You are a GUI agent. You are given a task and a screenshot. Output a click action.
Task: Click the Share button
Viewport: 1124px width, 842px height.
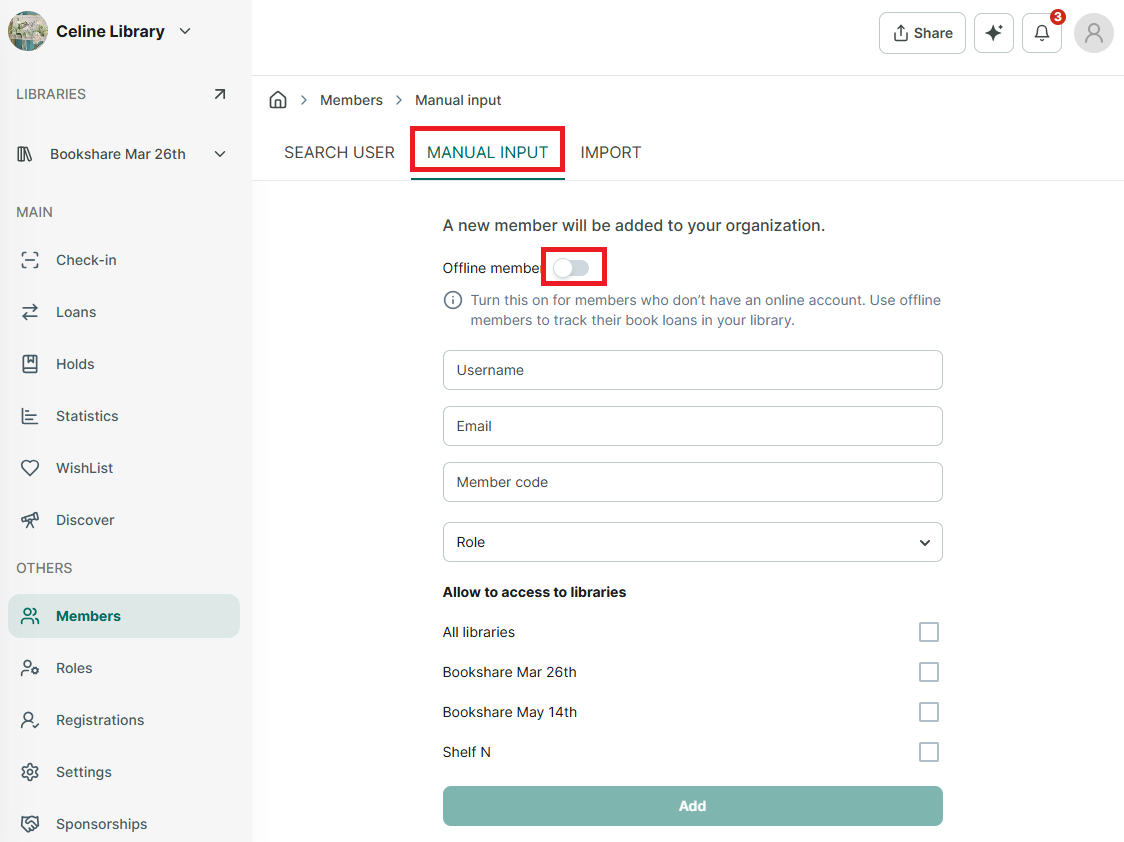point(923,33)
